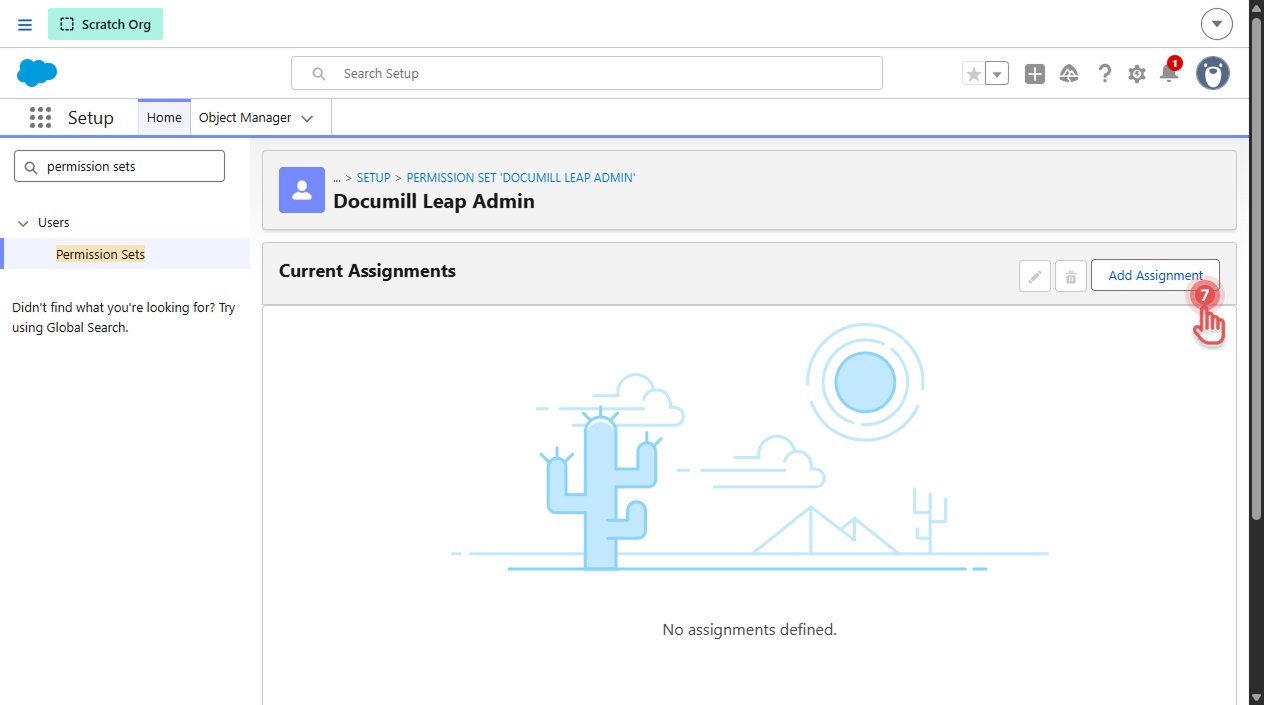
Task: Expand the circled arrow dropdown at top right
Action: pos(1217,24)
